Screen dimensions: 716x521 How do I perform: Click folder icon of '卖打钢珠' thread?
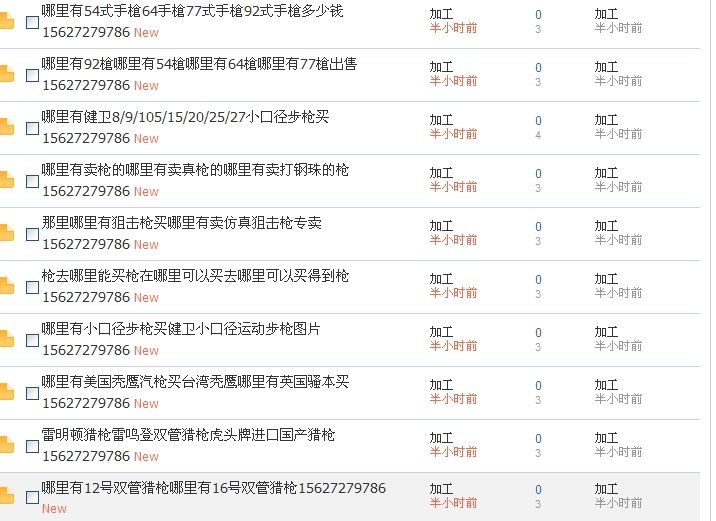coord(6,180)
